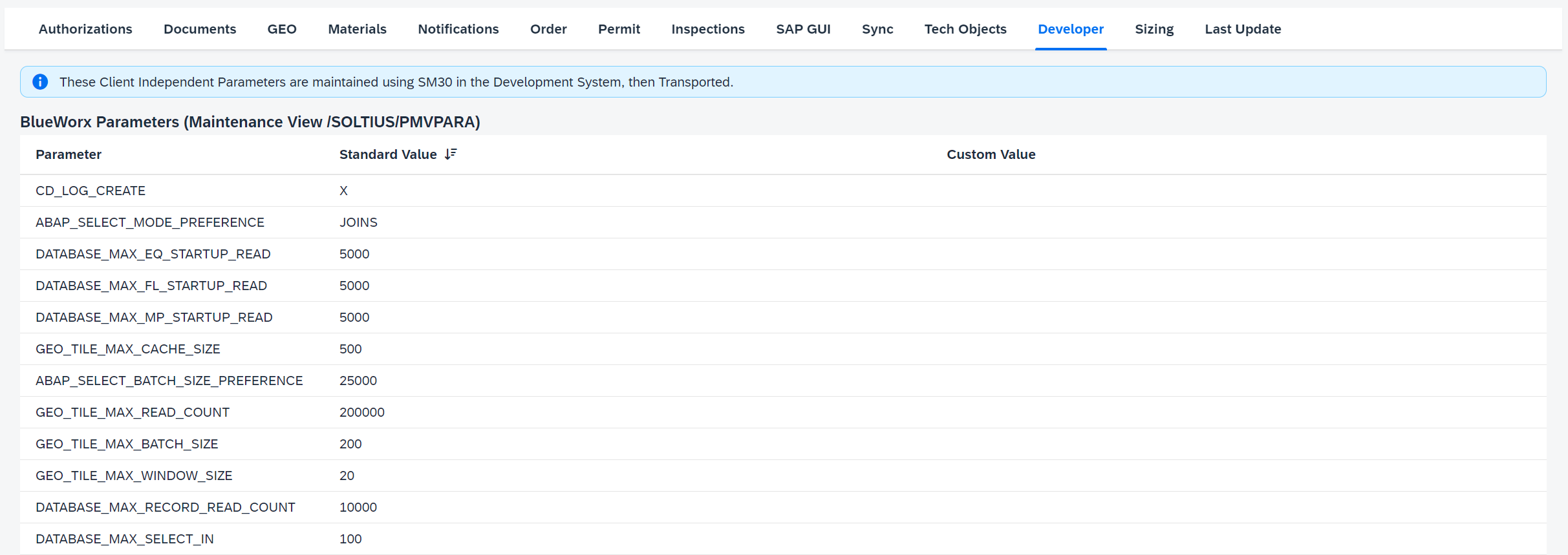Click the standard value X
Viewport: 1568px width, 555px height.
(343, 191)
